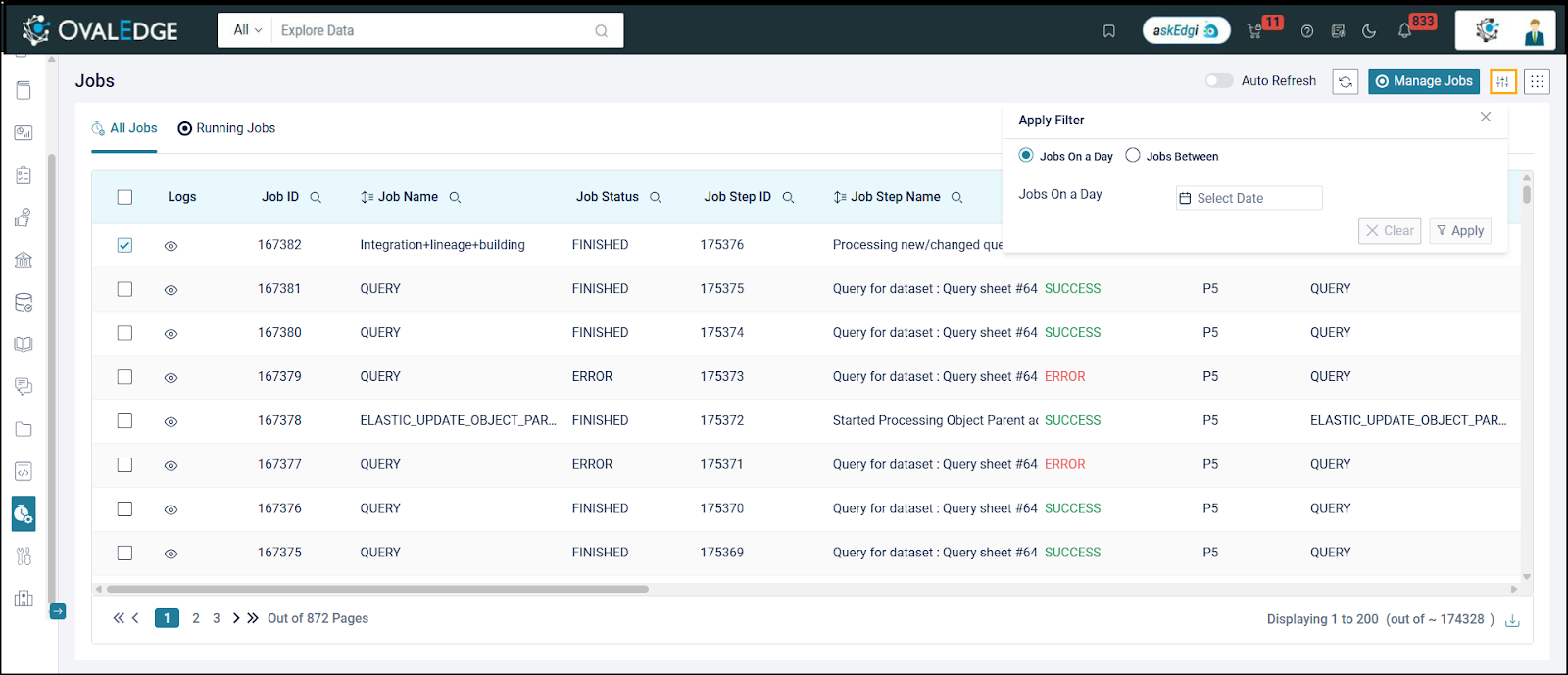Click the Apply filter button

(x=1459, y=231)
